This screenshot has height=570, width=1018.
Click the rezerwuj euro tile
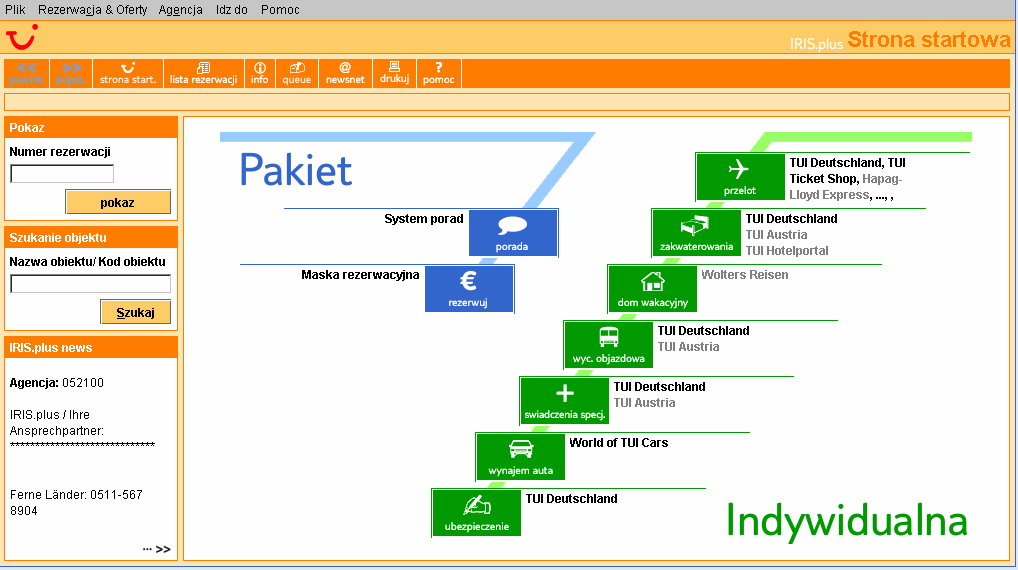click(x=469, y=289)
